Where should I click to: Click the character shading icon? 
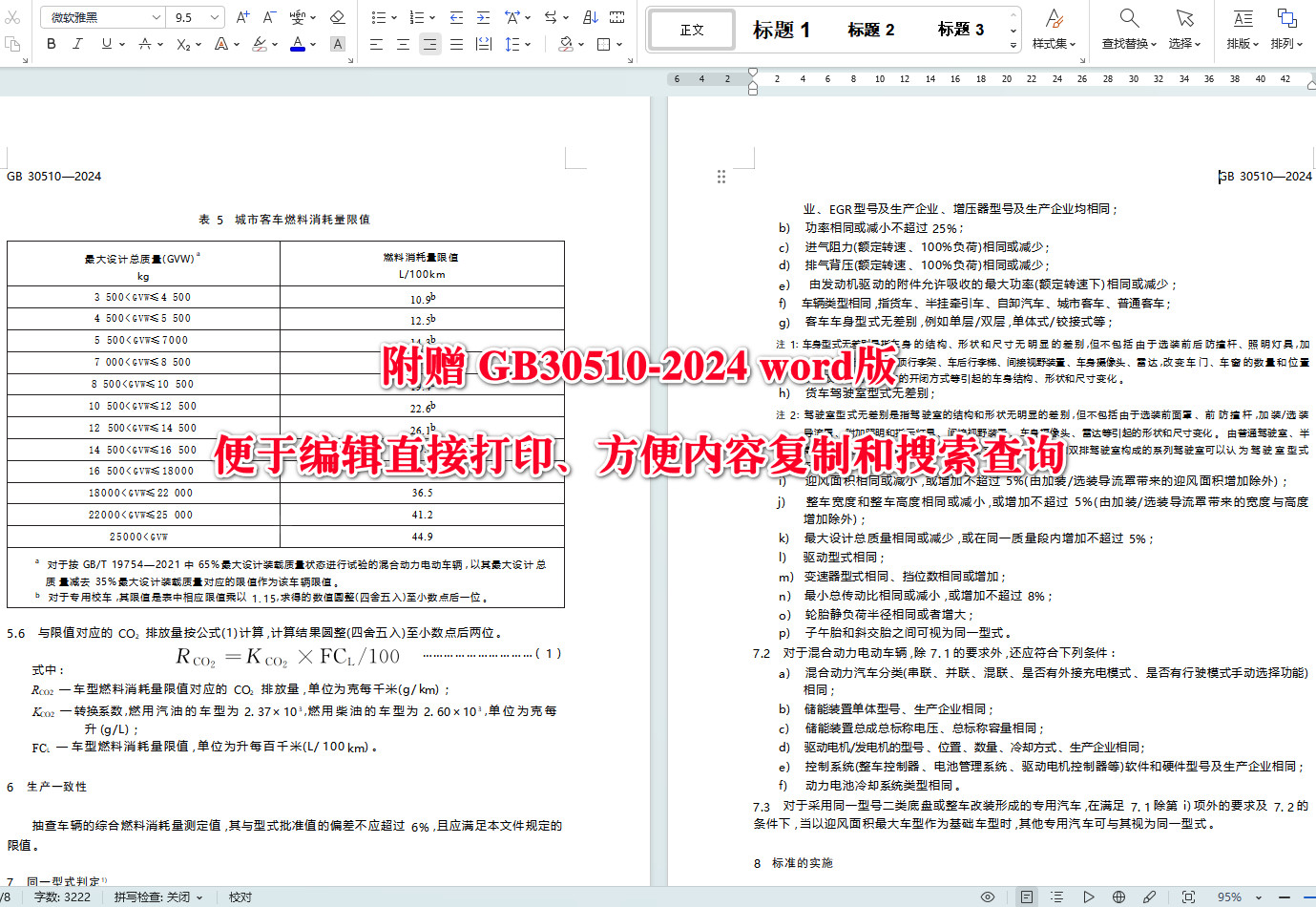pos(338,44)
